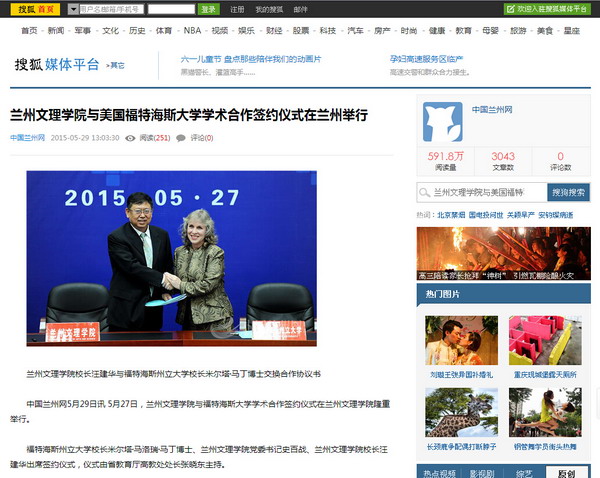
Task: Open the 新闻 navigation menu item
Action: click(x=56, y=31)
